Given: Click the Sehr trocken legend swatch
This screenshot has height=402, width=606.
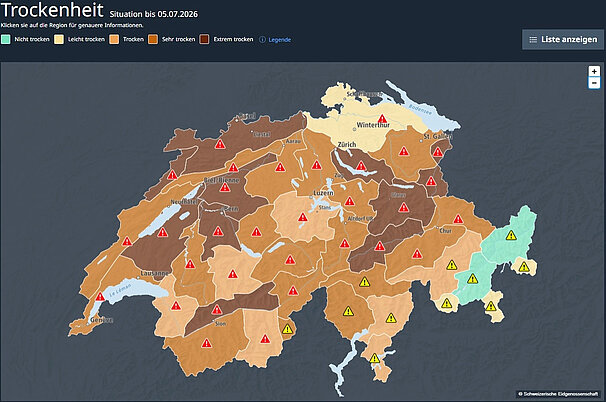Looking at the screenshot, I should 153,39.
